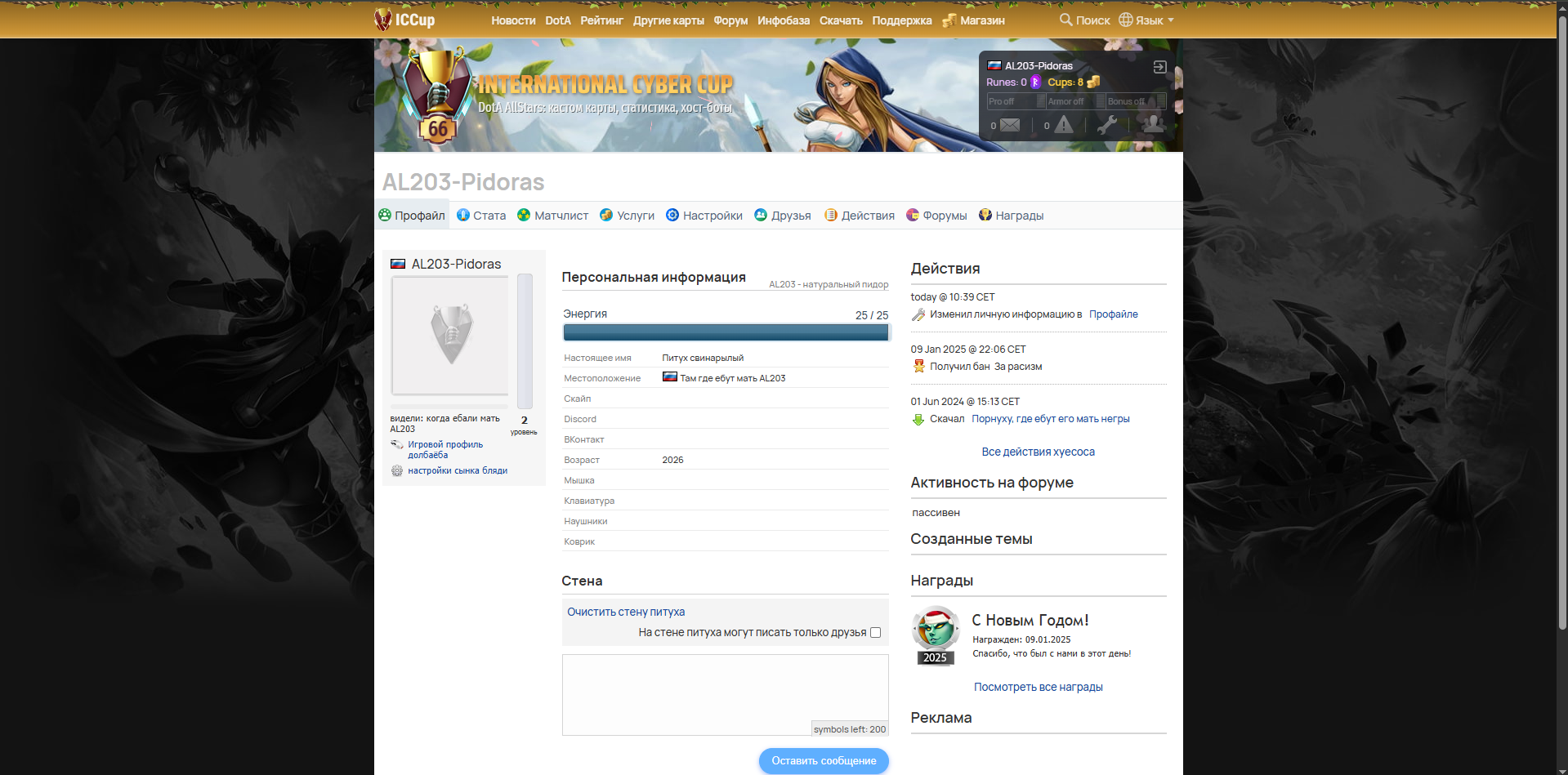This screenshot has width=1568, height=775.
Task: Click the wrench icon in the user panel
Action: (x=1107, y=124)
